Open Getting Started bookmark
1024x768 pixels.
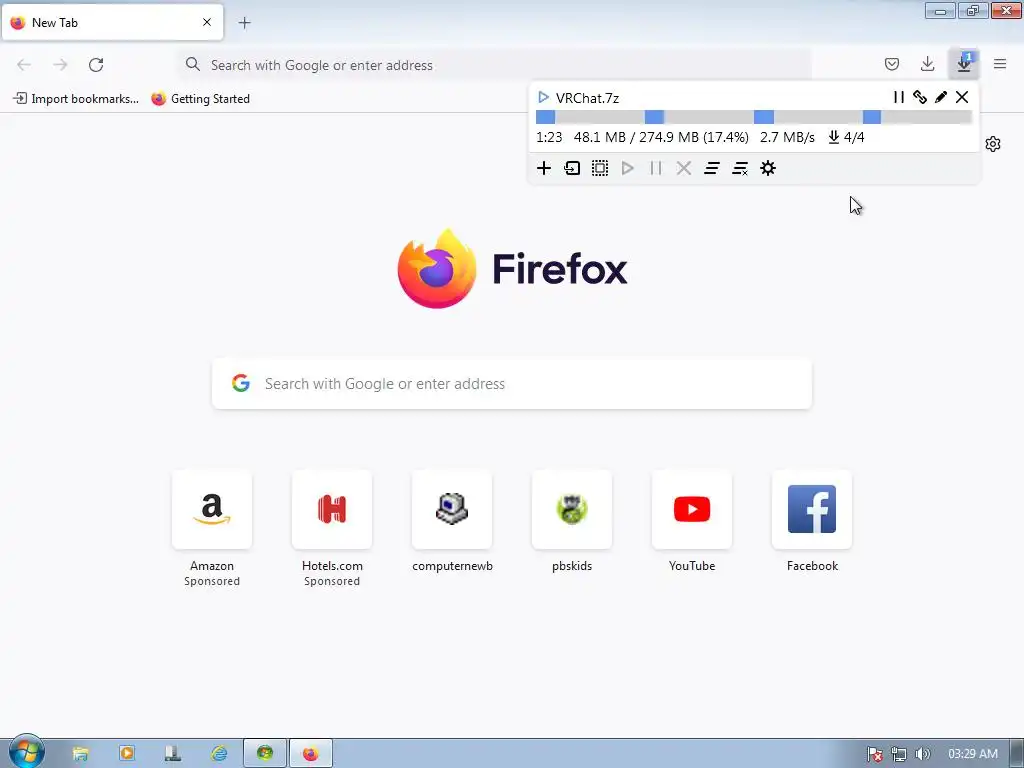pyautogui.click(x=200, y=99)
